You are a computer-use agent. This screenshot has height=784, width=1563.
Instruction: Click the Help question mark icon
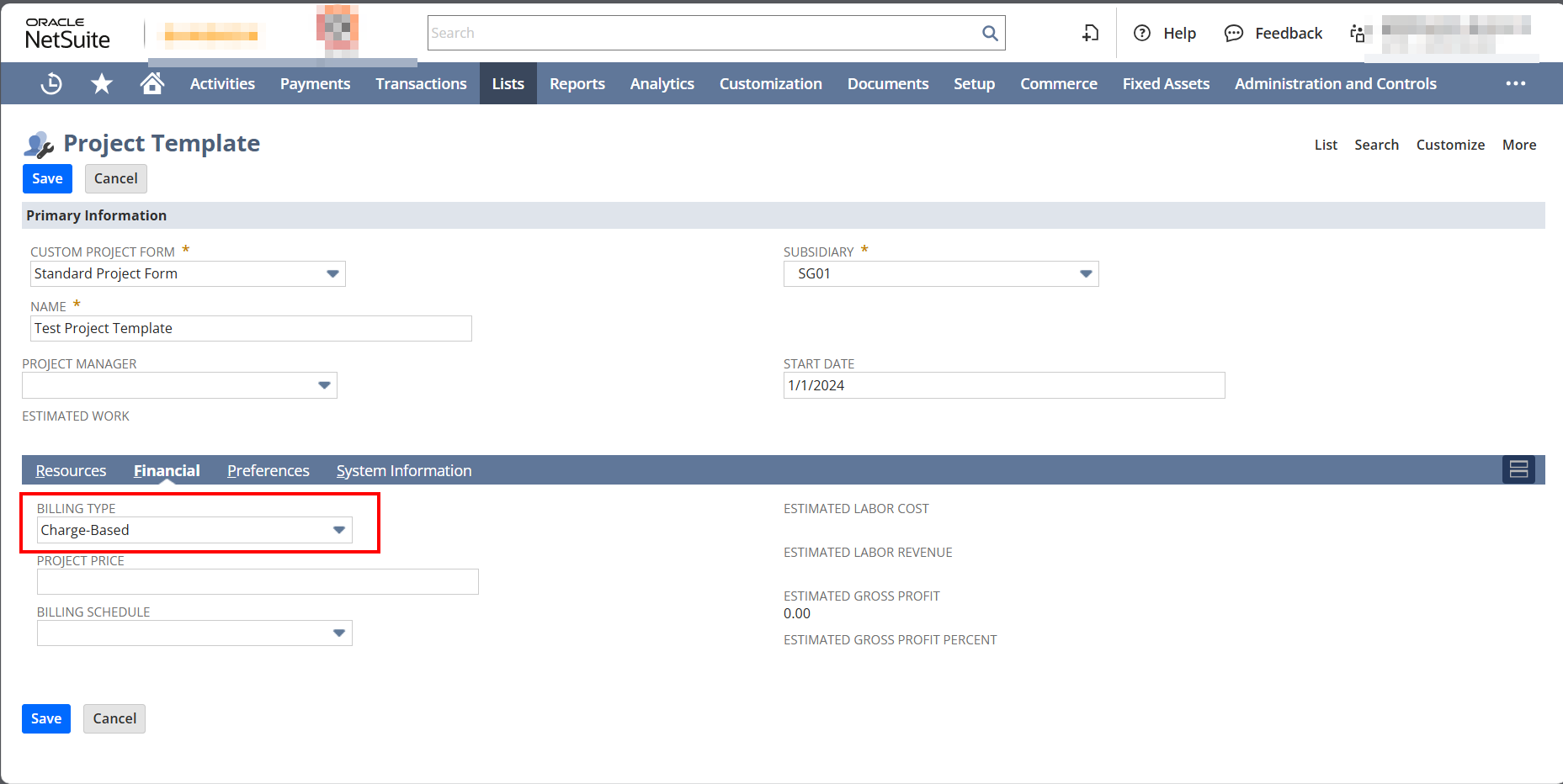click(1142, 33)
